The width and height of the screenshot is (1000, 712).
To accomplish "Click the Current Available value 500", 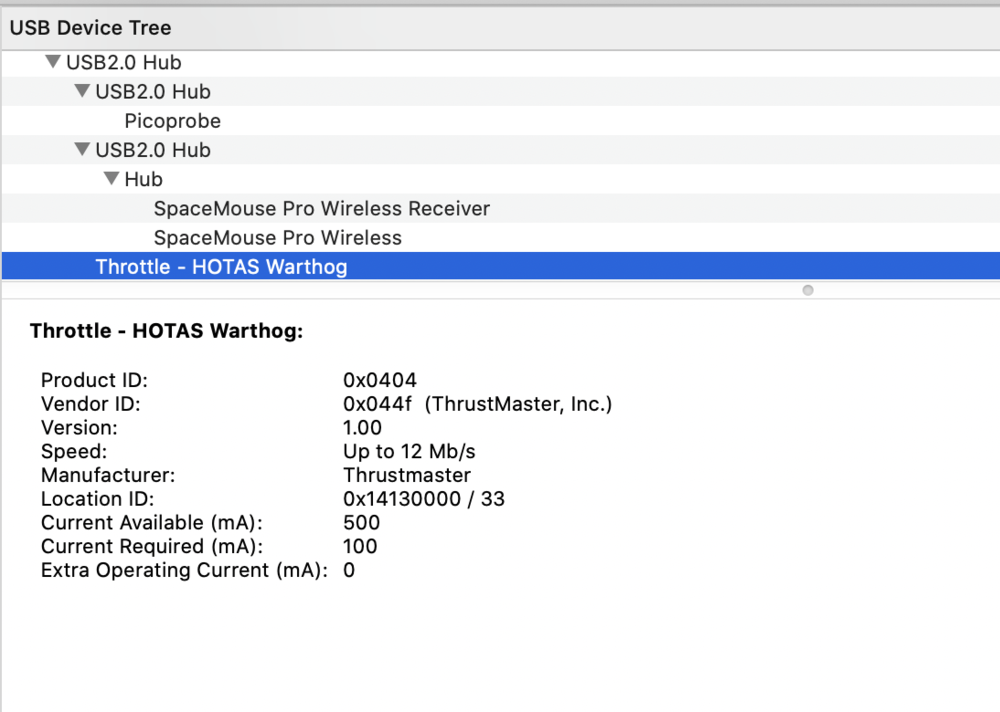I will point(361,522).
